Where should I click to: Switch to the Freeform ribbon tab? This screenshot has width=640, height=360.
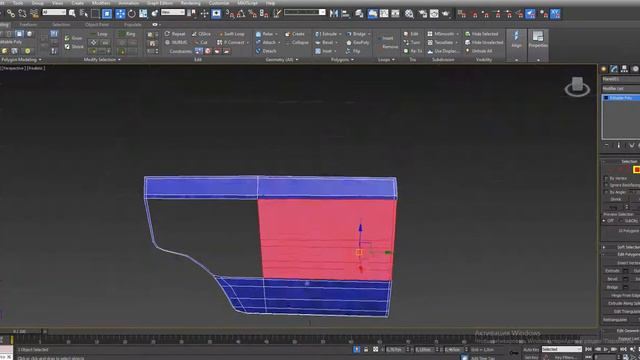point(28,24)
